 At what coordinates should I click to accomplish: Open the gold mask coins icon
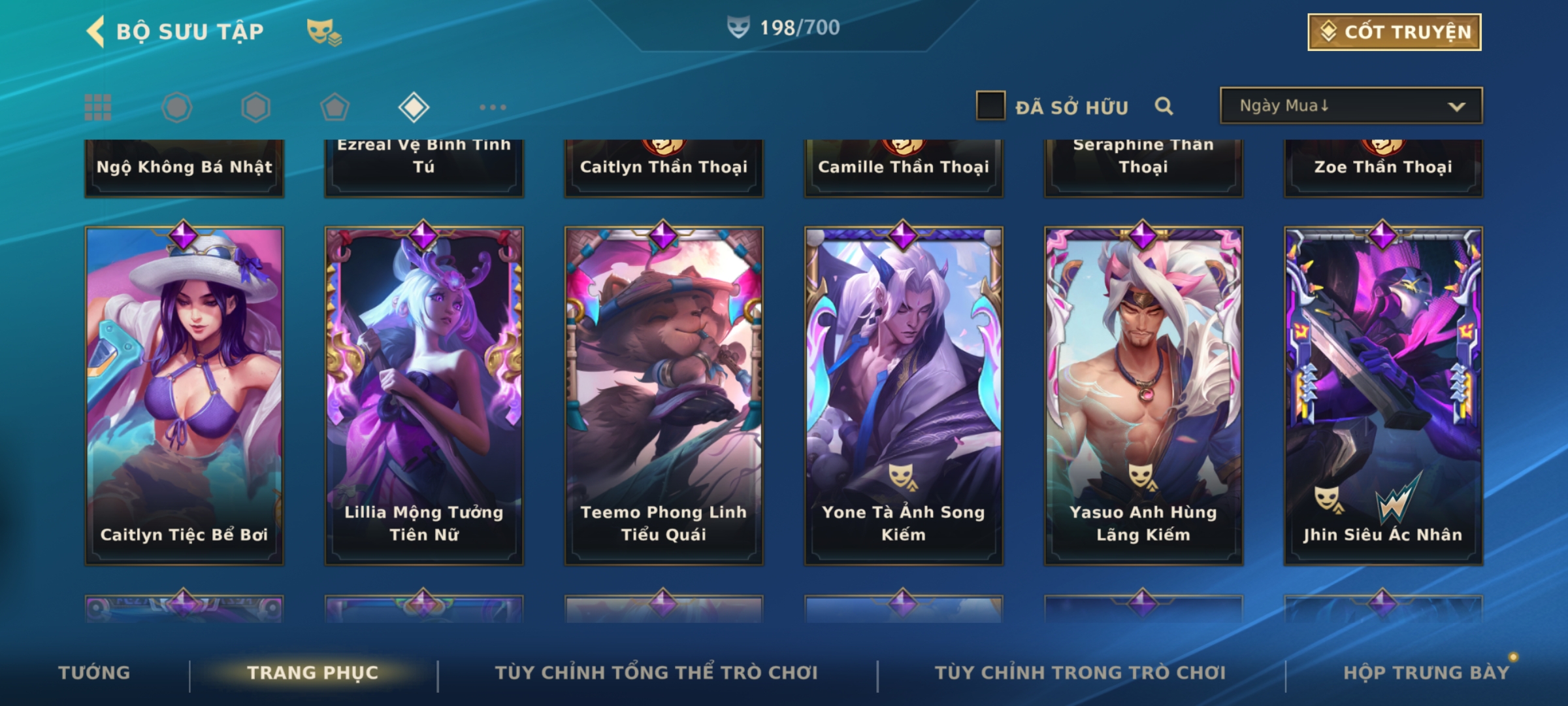(x=324, y=31)
